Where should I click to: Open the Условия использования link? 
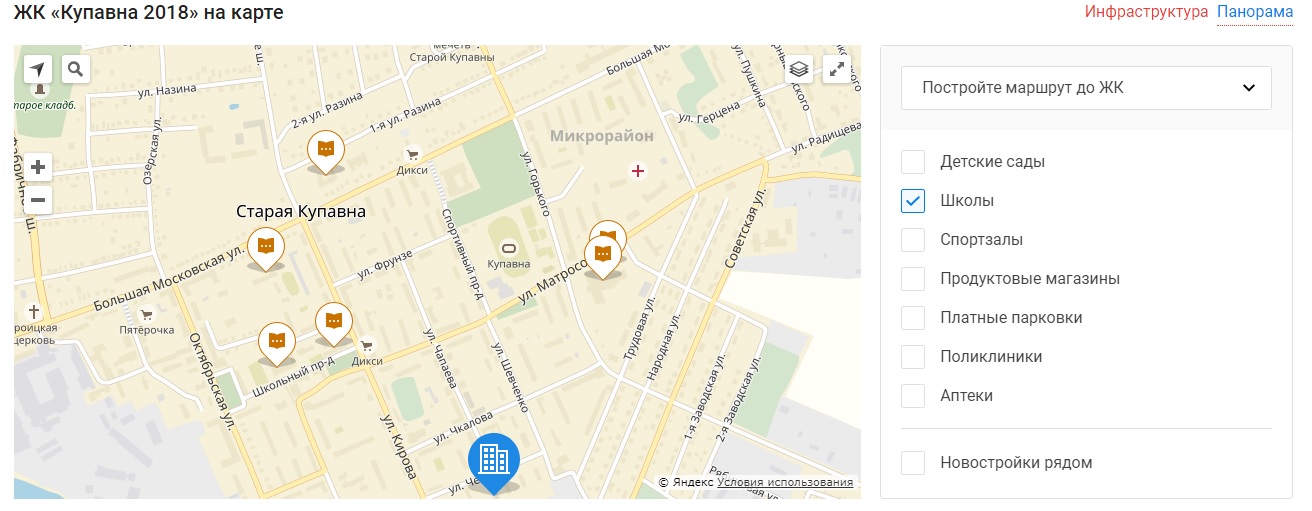(785, 483)
